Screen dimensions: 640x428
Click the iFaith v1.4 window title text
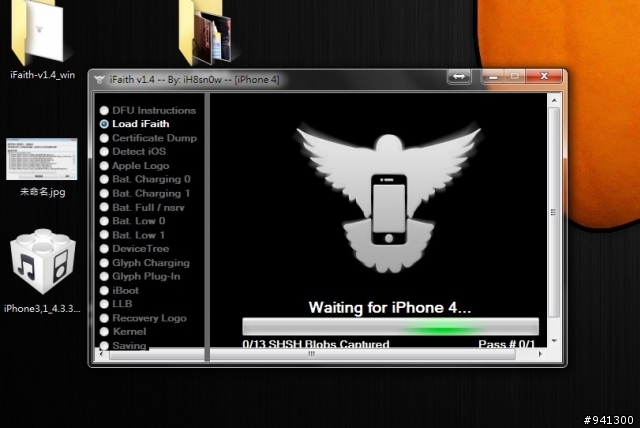(194, 80)
